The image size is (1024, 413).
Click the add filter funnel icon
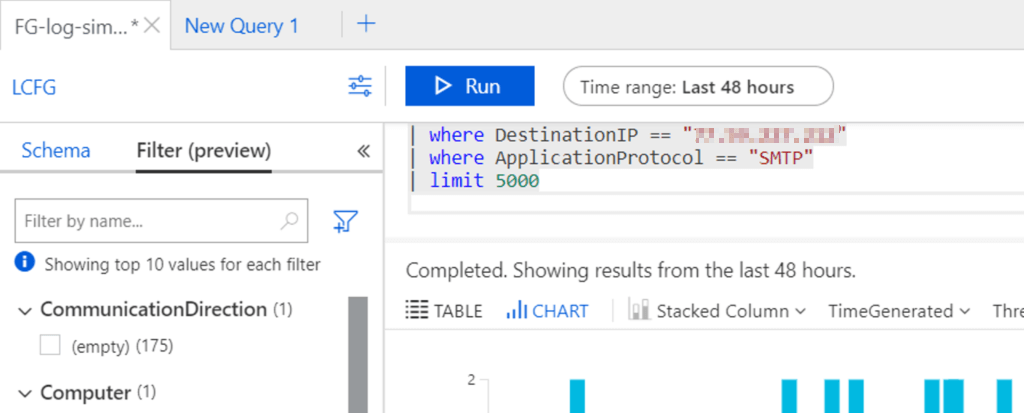tap(345, 221)
